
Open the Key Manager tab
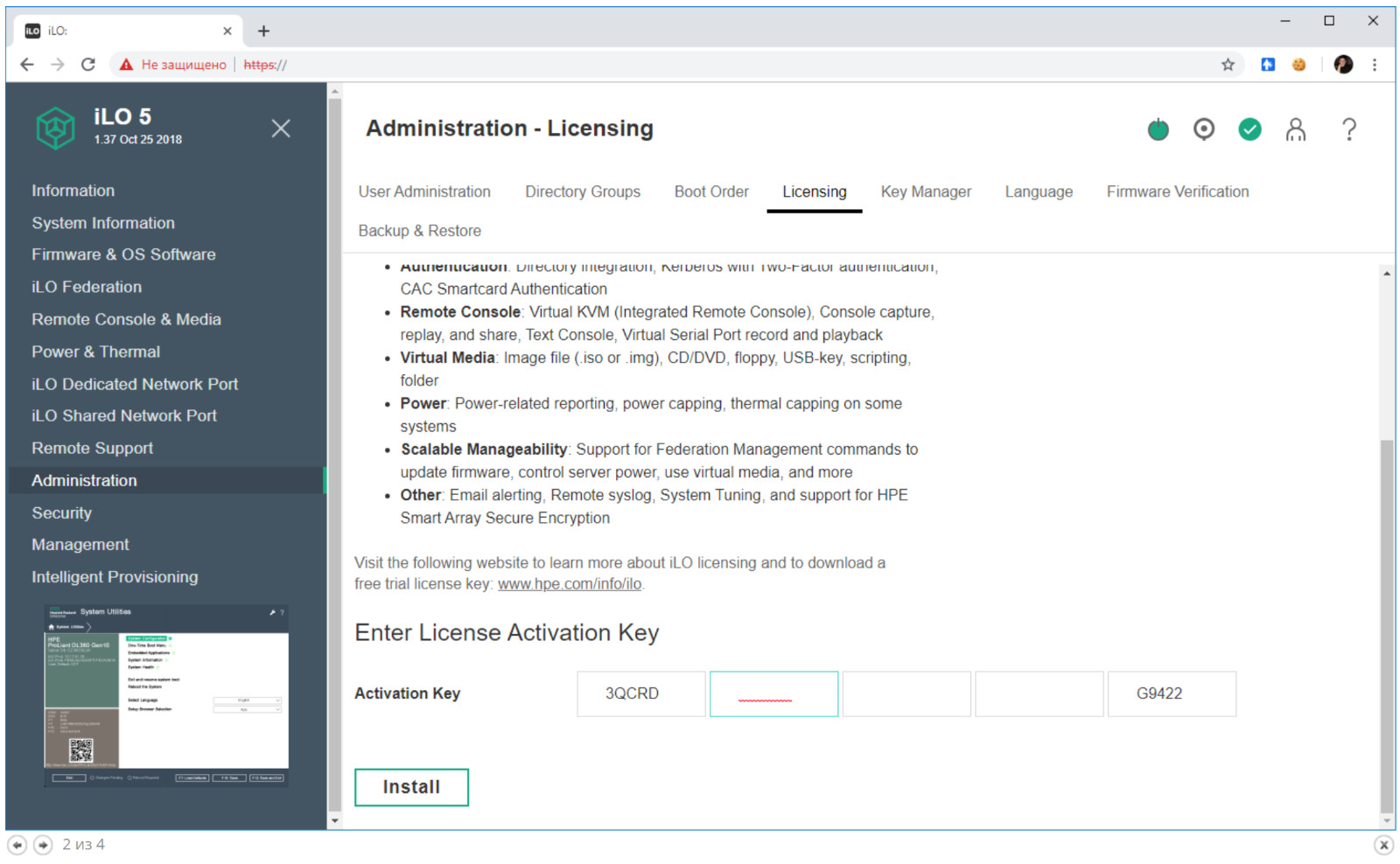(x=926, y=192)
